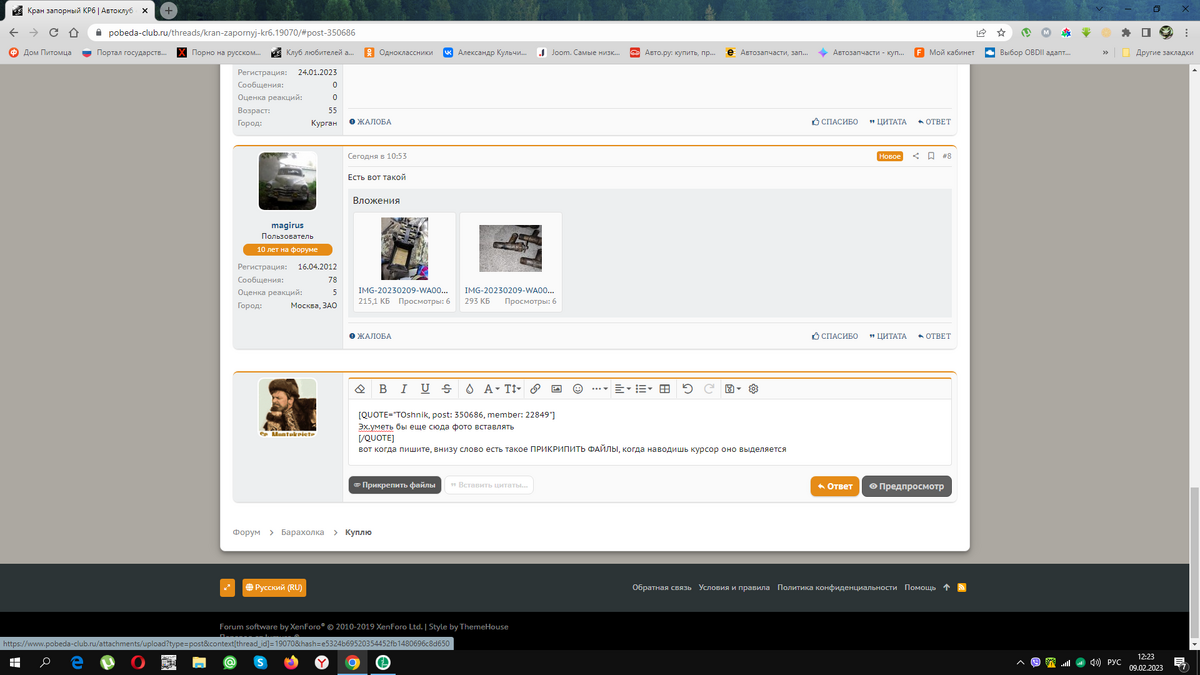Insert a link using the chain icon

click(535, 389)
